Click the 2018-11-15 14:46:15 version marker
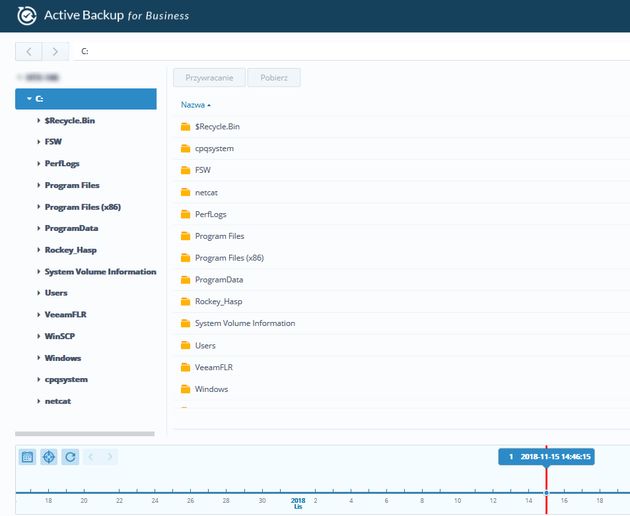Image resolution: width=630 pixels, height=516 pixels. tap(546, 457)
